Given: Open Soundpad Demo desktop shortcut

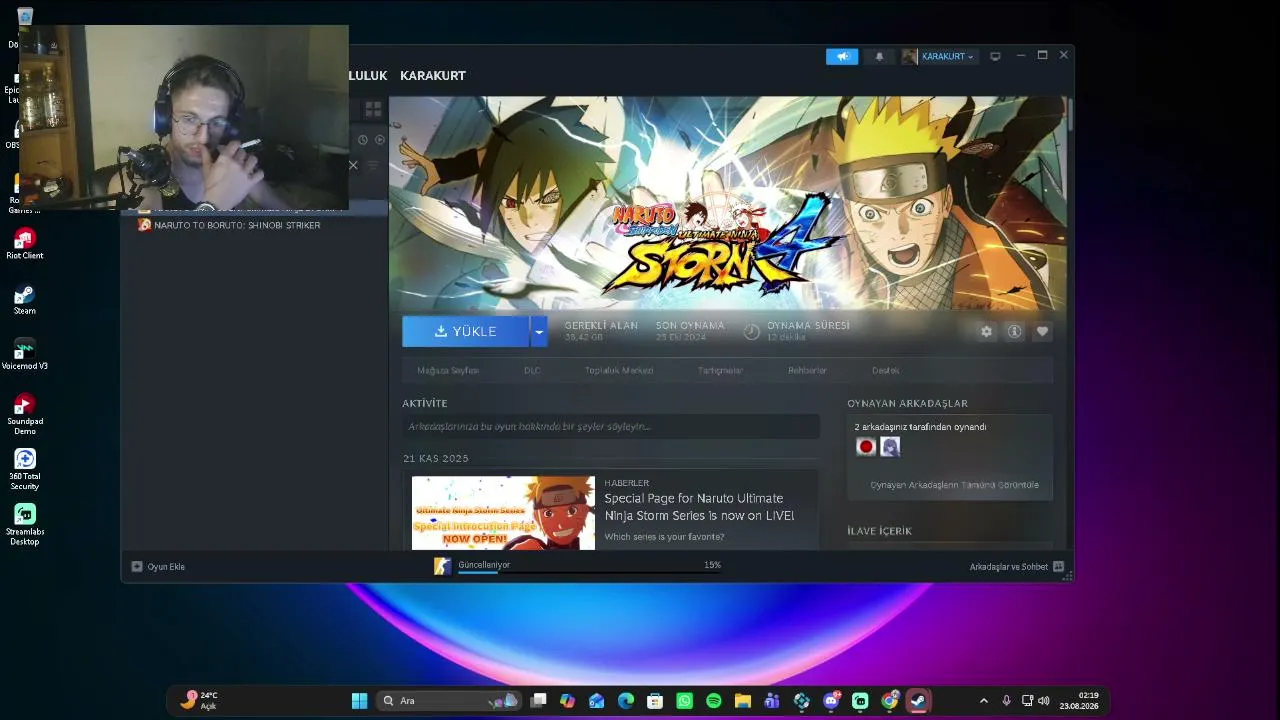Looking at the screenshot, I should coord(25,415).
